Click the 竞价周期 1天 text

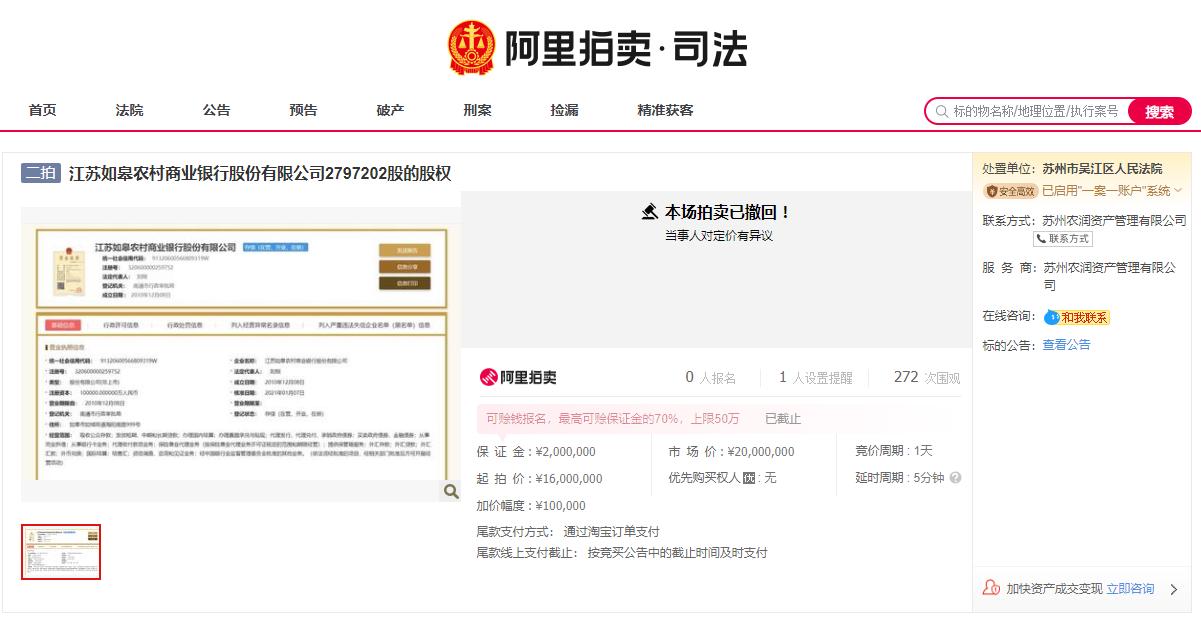point(894,451)
